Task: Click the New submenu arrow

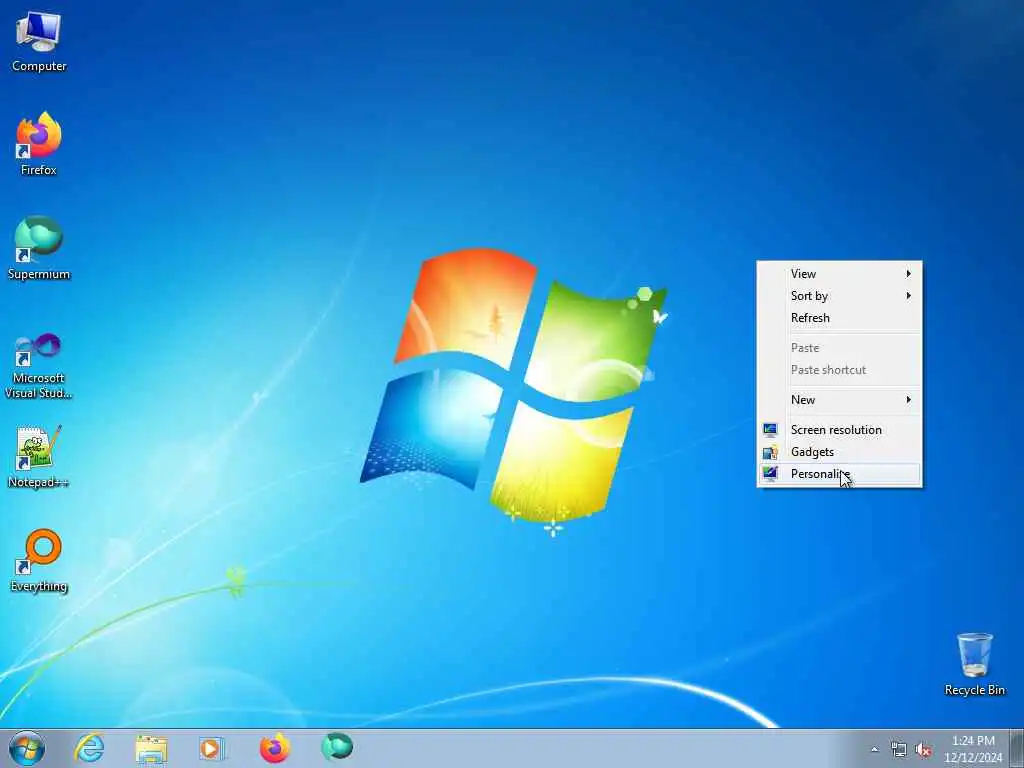Action: click(x=908, y=400)
